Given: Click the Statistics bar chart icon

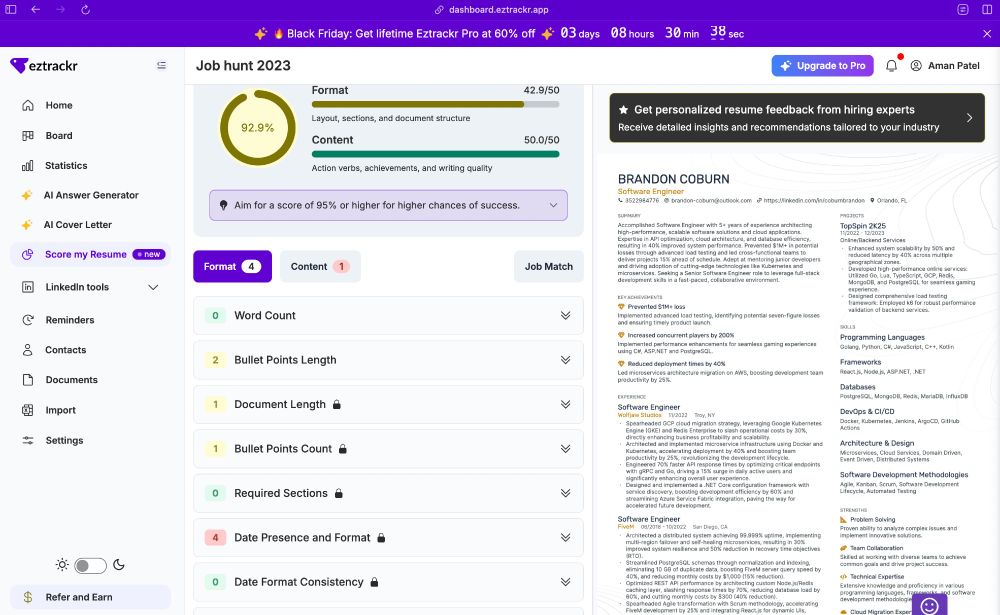Looking at the screenshot, I should tap(27, 166).
